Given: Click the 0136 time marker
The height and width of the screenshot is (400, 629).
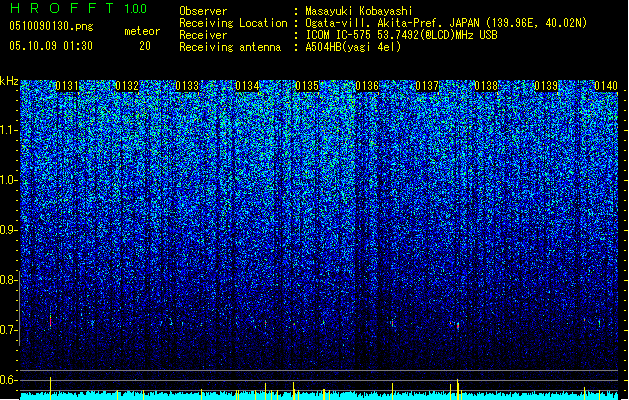Looking at the screenshot, I should click(x=367, y=86).
